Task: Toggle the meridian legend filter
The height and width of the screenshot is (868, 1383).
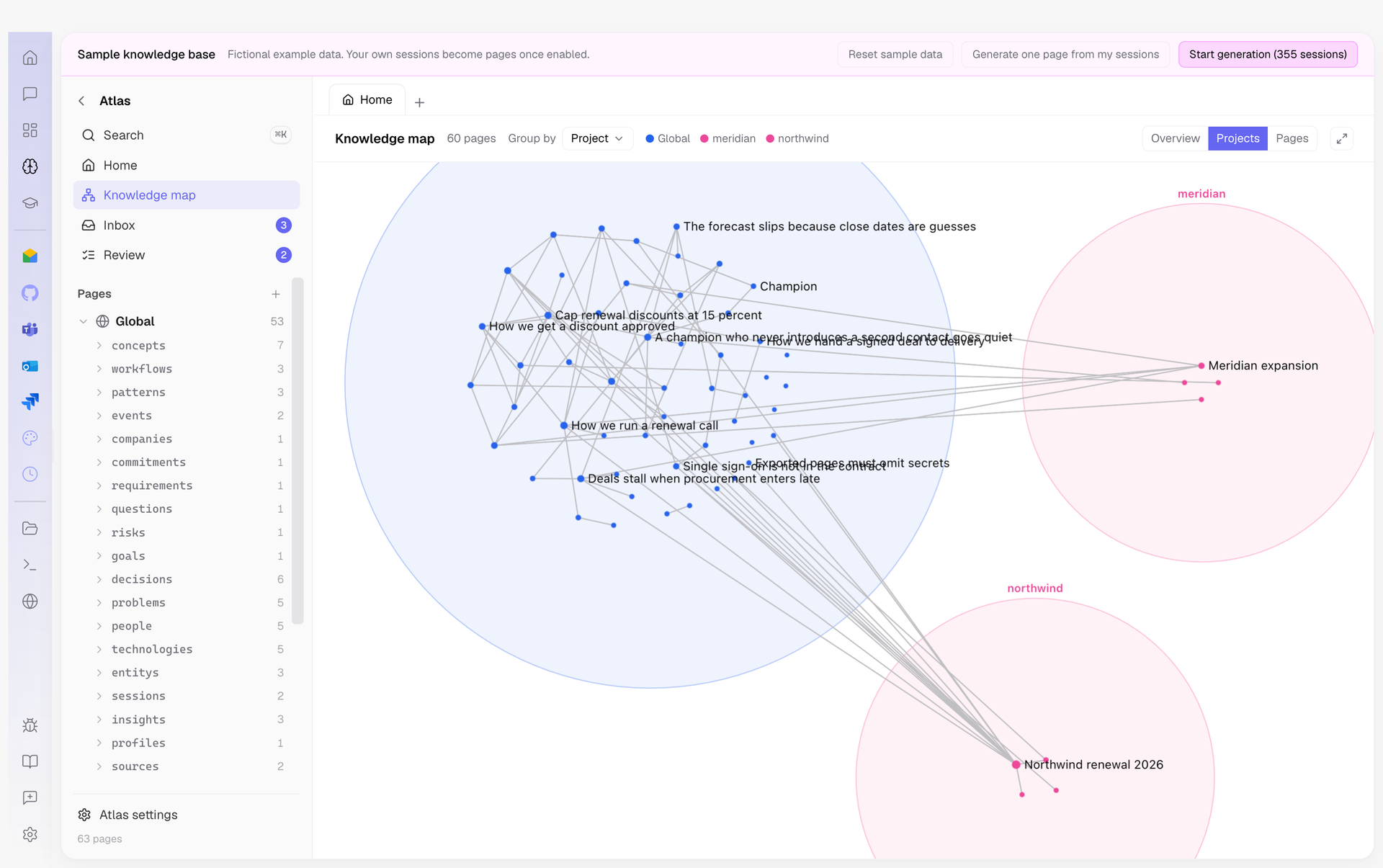Action: coord(728,138)
